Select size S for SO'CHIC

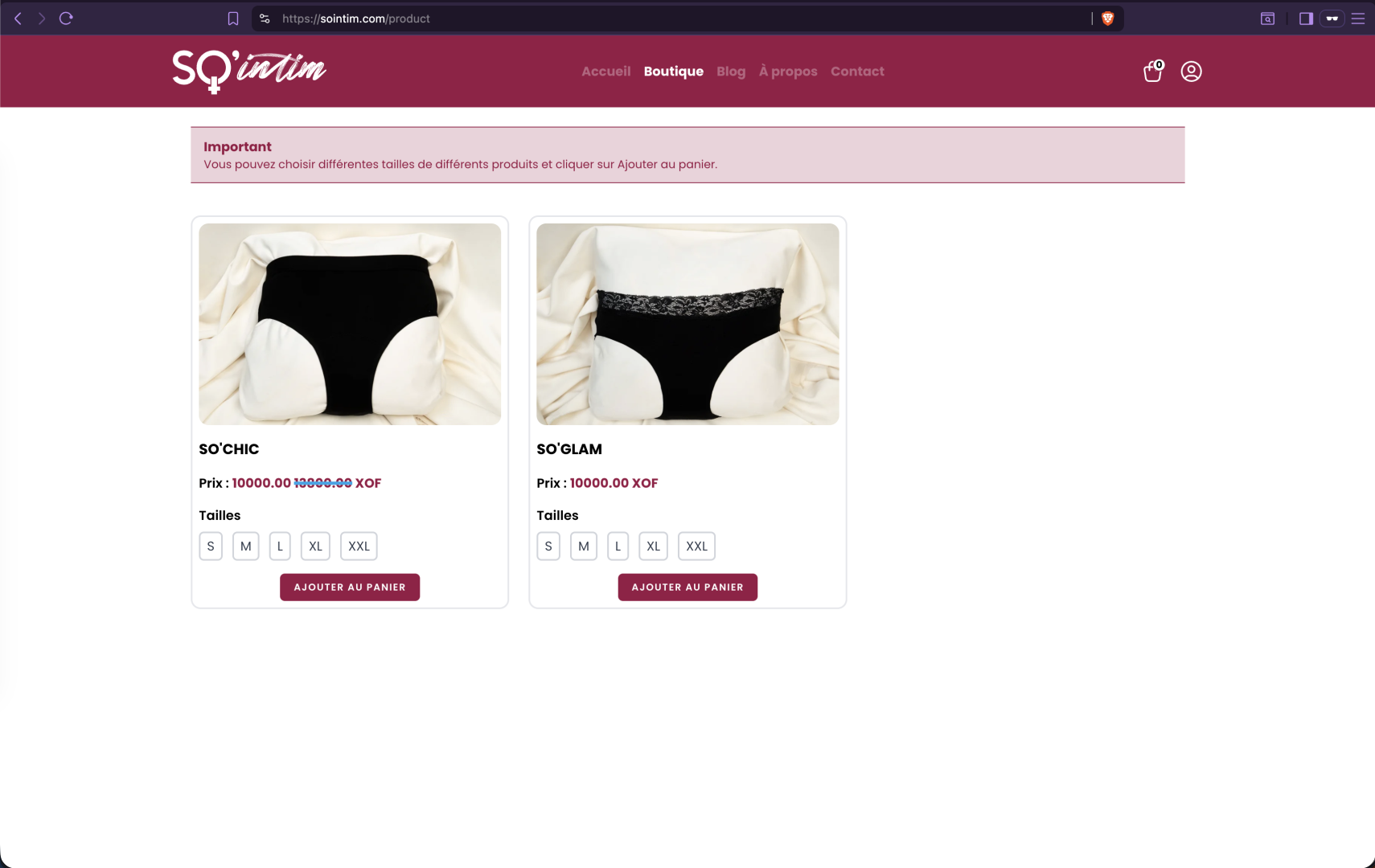click(x=211, y=547)
